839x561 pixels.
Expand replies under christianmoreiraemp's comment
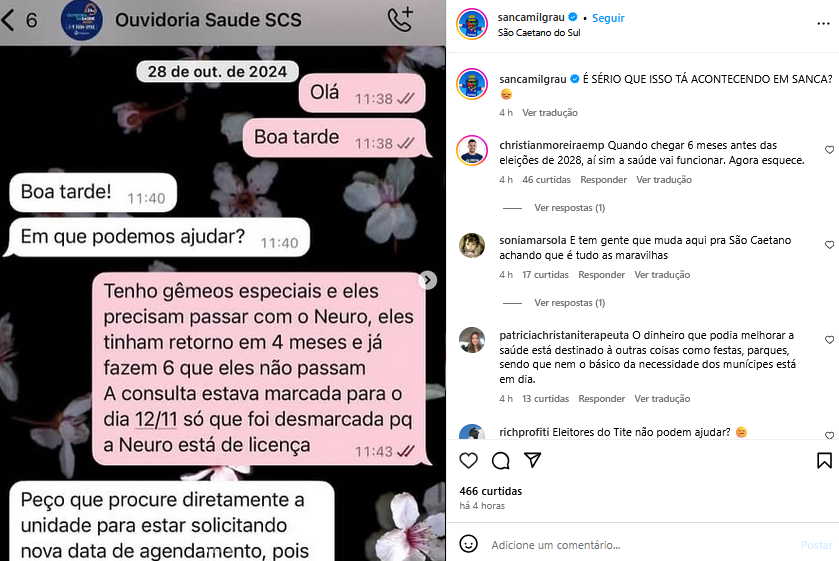click(569, 208)
